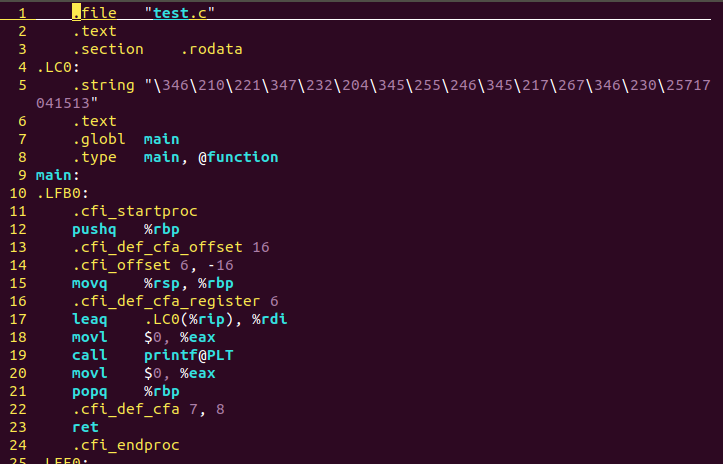Screen dimensions: 723x464
Task: Click the "test.c" filename string
Action: 180,13
